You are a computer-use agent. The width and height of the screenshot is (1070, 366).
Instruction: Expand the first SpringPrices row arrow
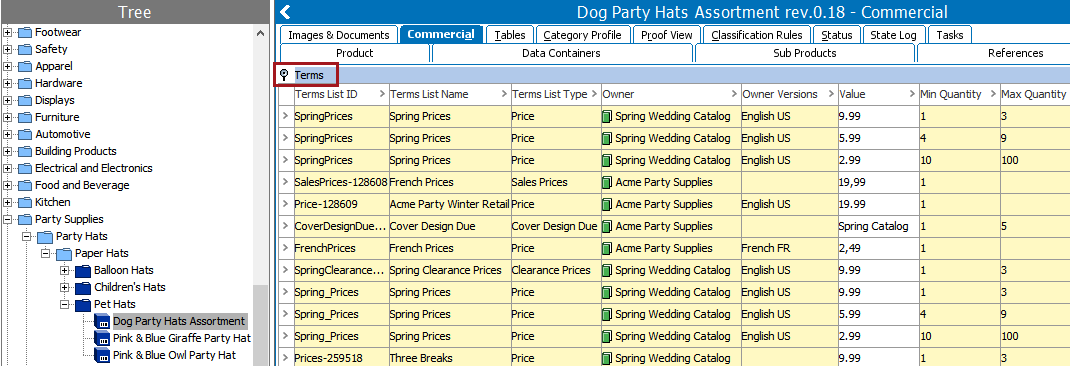pos(286,116)
